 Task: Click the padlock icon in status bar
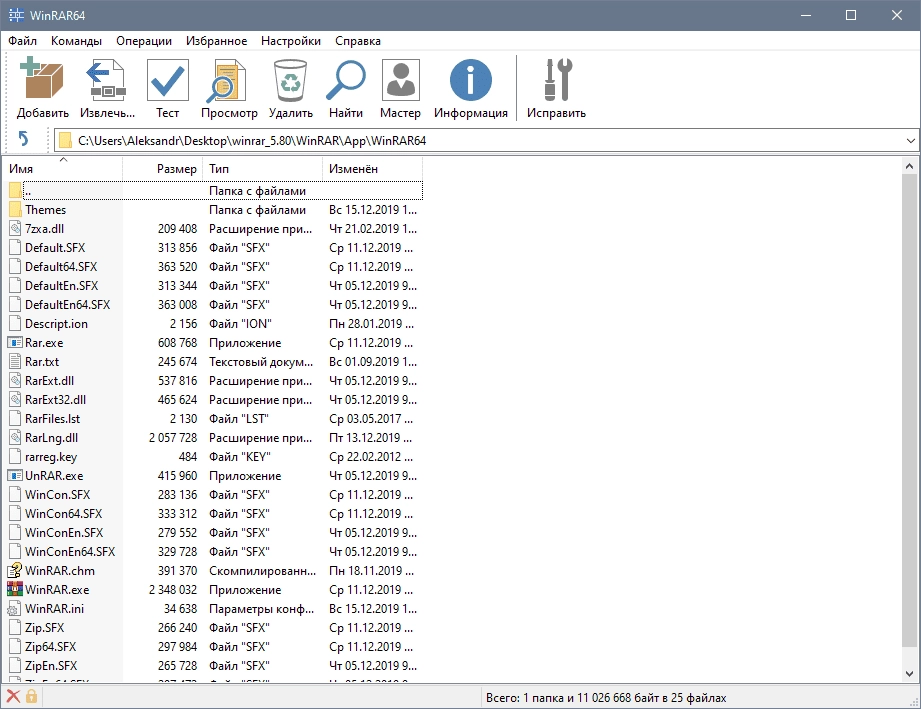click(31, 697)
